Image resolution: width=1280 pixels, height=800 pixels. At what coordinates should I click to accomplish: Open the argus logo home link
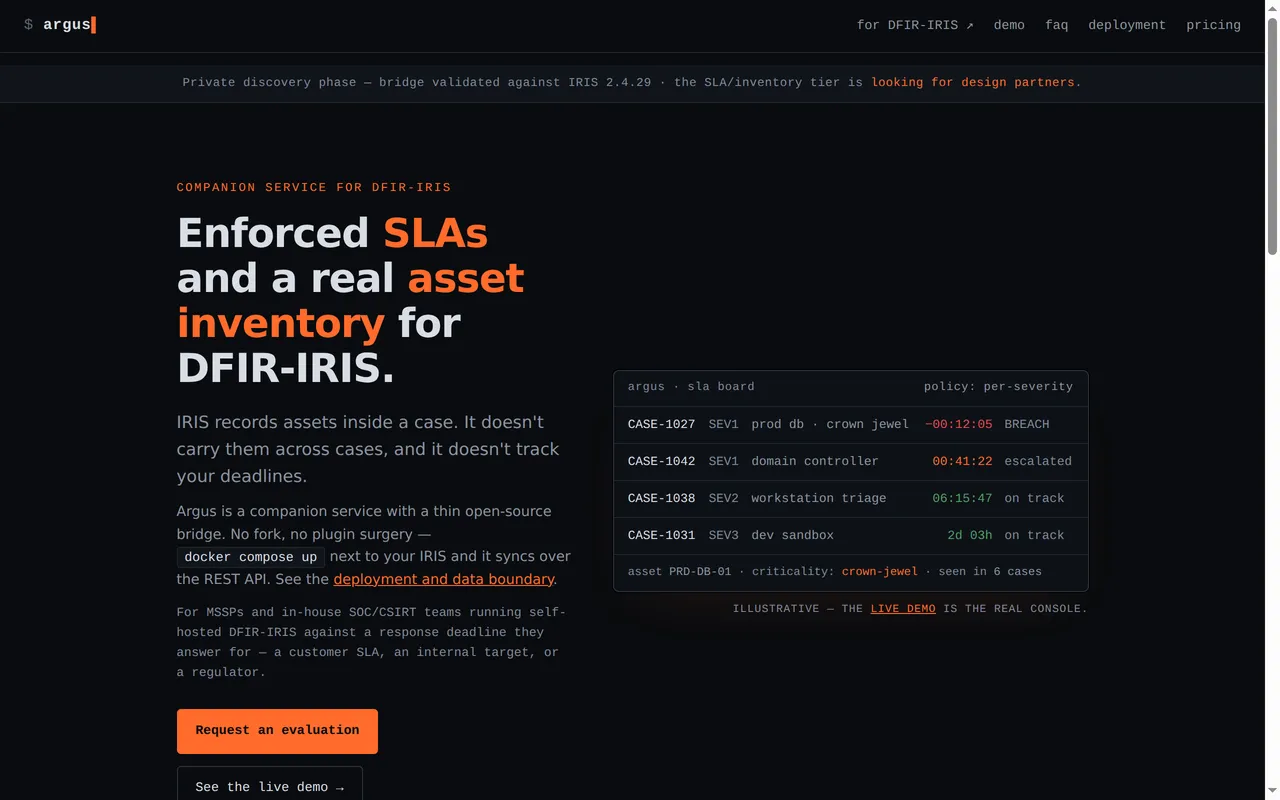pyautogui.click(x=60, y=25)
